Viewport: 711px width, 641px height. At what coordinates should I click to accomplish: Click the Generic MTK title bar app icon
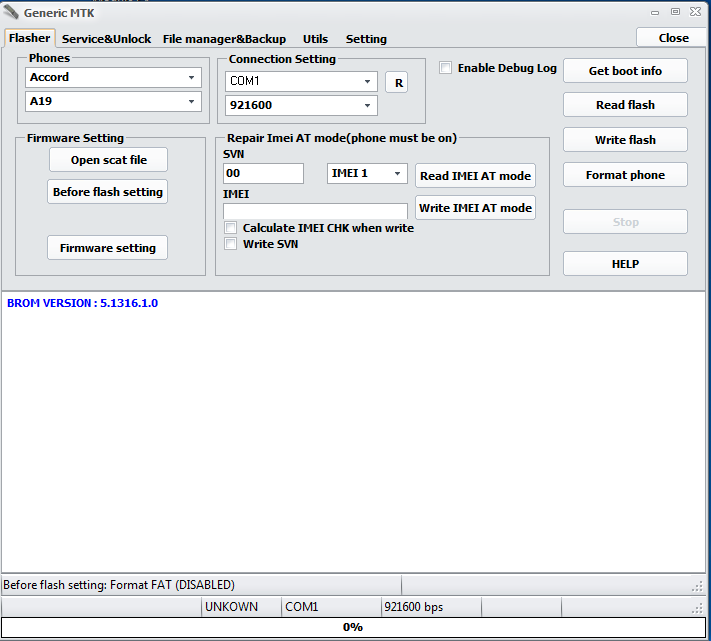tap(11, 12)
